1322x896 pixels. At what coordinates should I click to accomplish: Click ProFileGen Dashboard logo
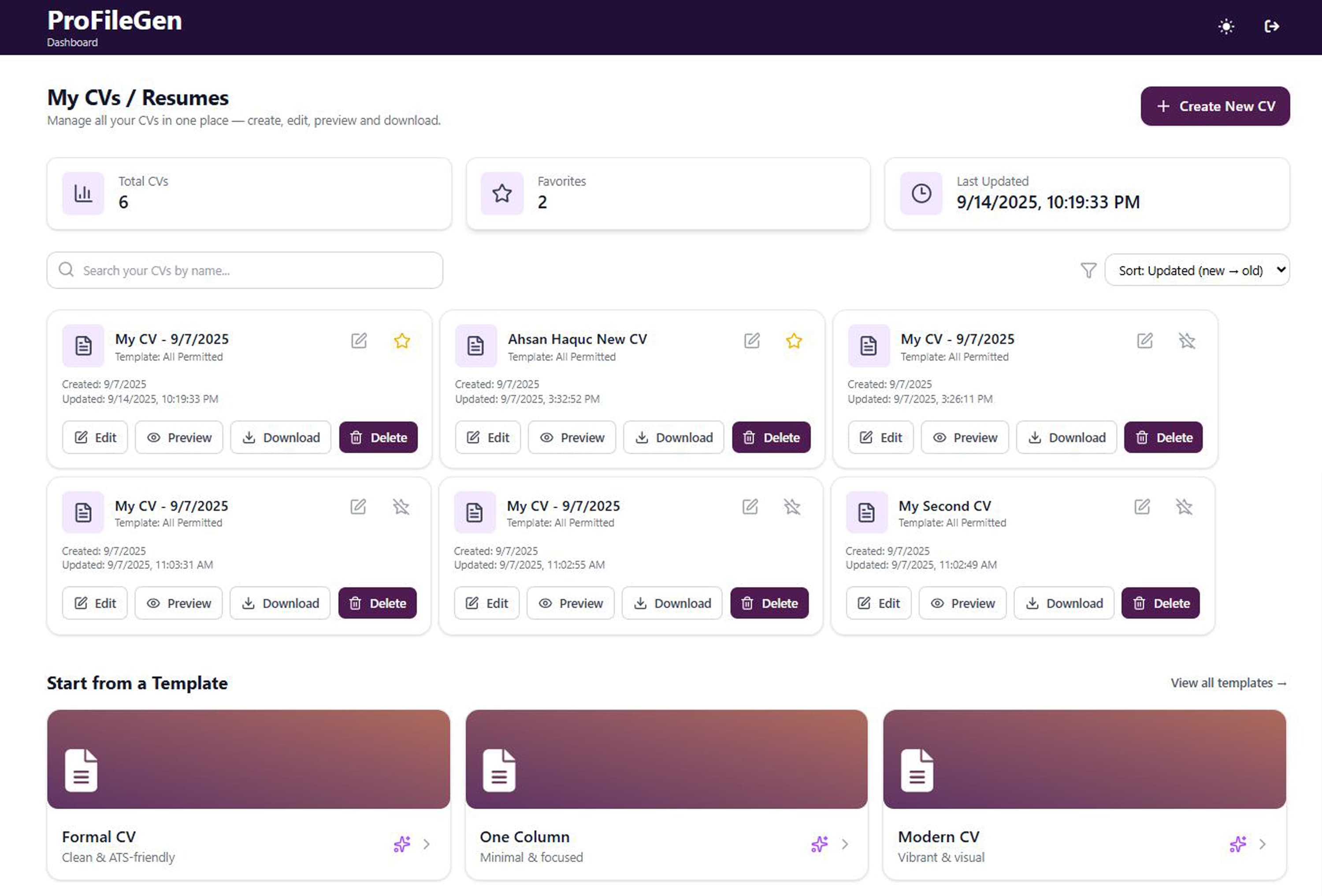coord(114,27)
